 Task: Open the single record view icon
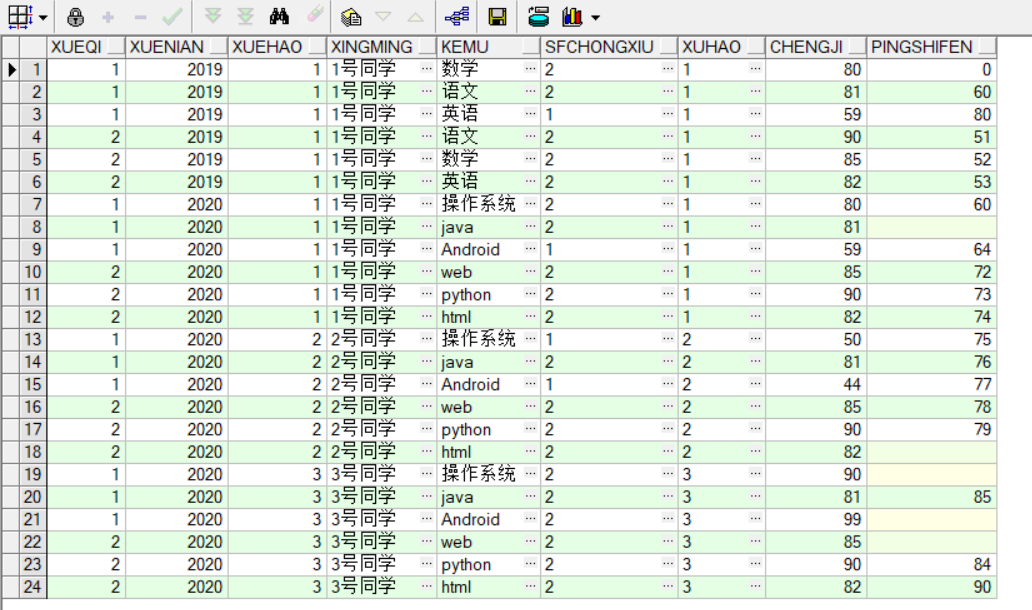click(351, 17)
